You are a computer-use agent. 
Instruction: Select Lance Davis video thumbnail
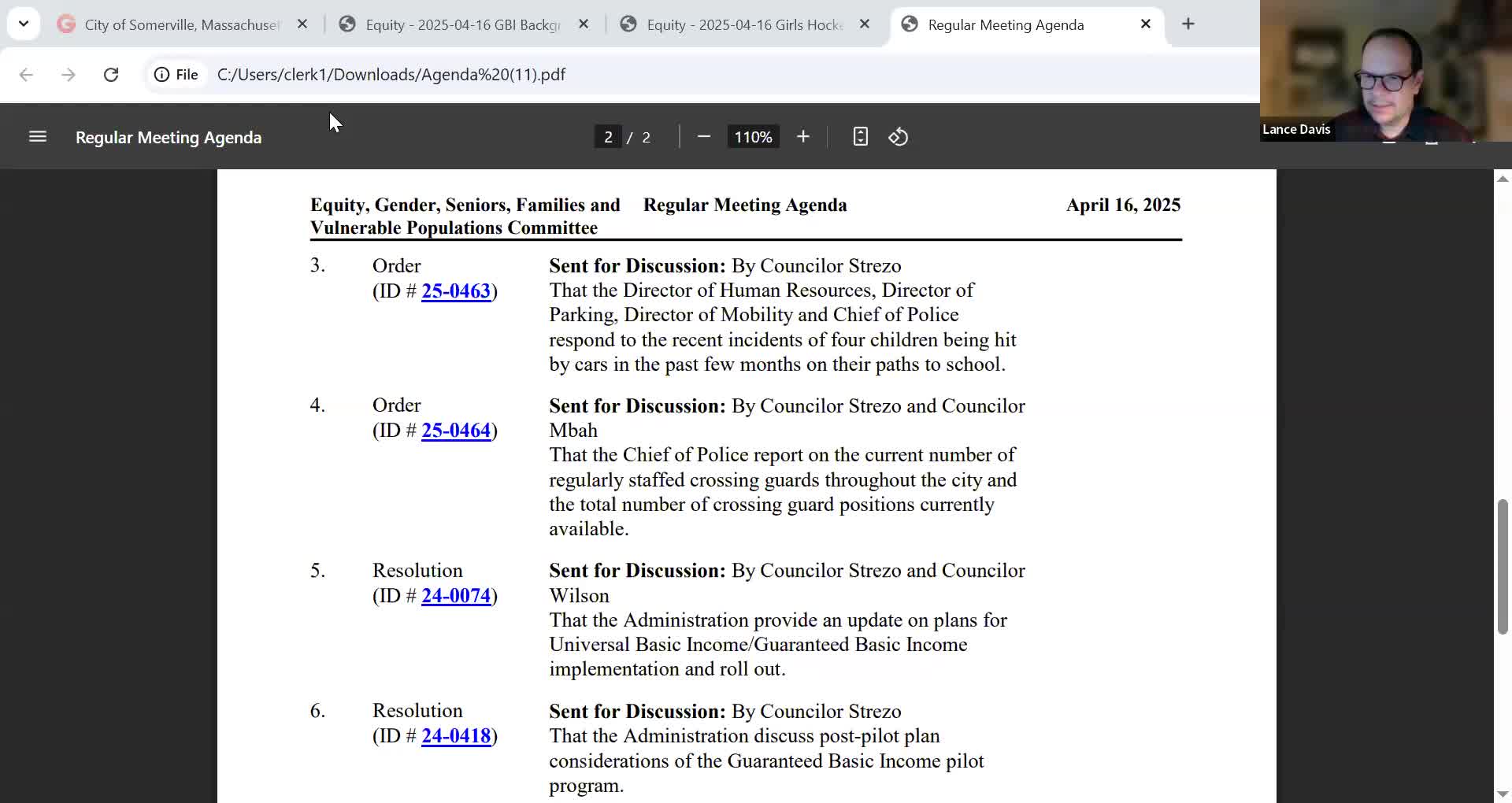1386,71
